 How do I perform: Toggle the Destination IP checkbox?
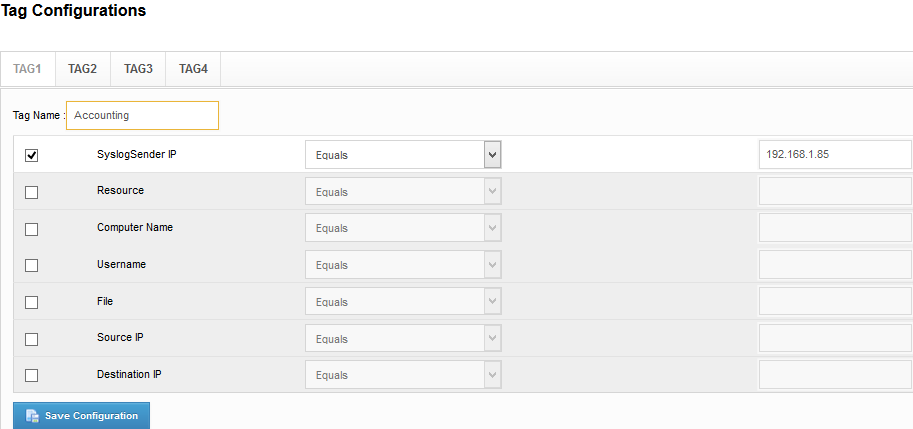pyautogui.click(x=31, y=376)
